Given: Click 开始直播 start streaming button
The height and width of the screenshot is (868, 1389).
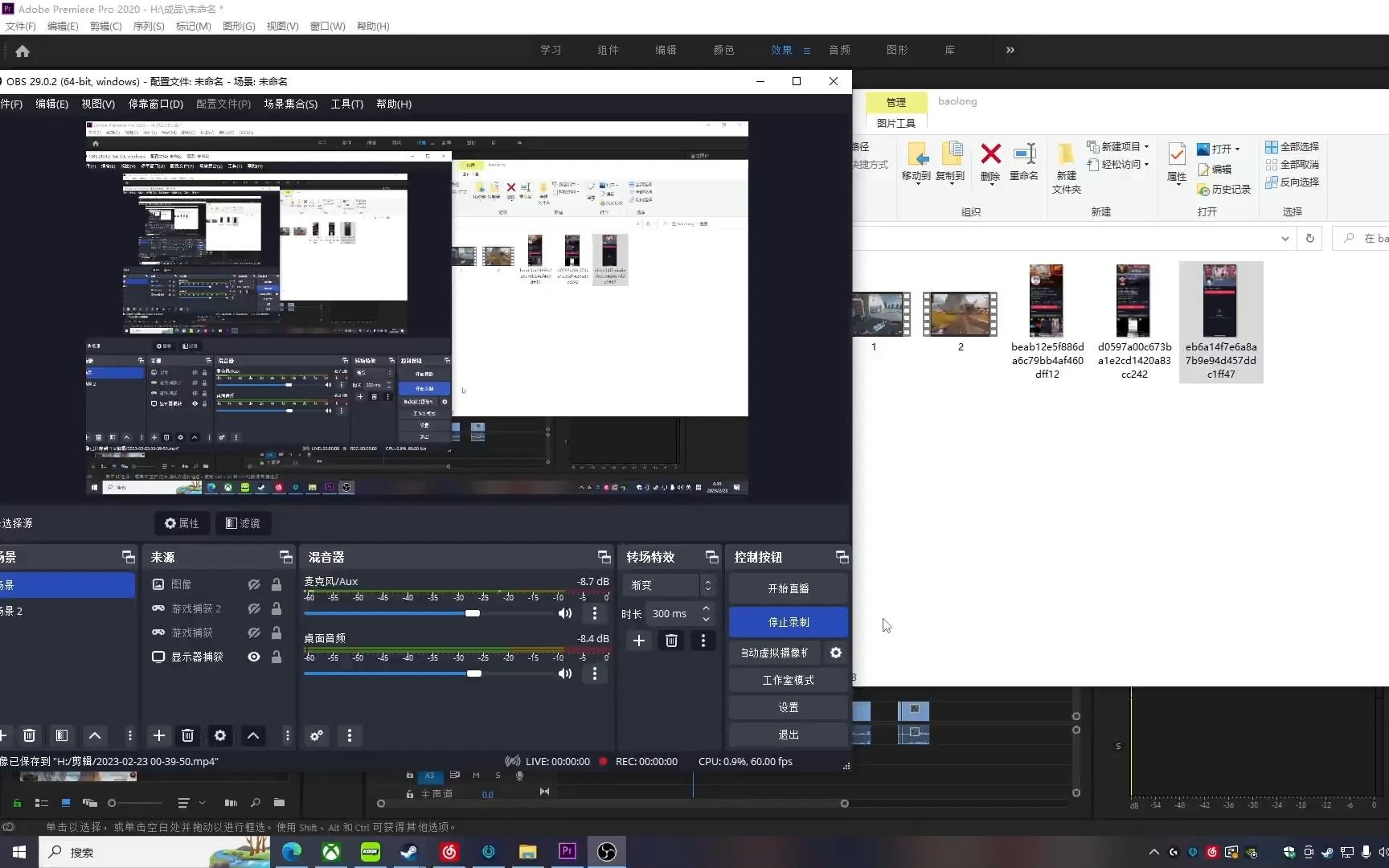Looking at the screenshot, I should pos(789,588).
